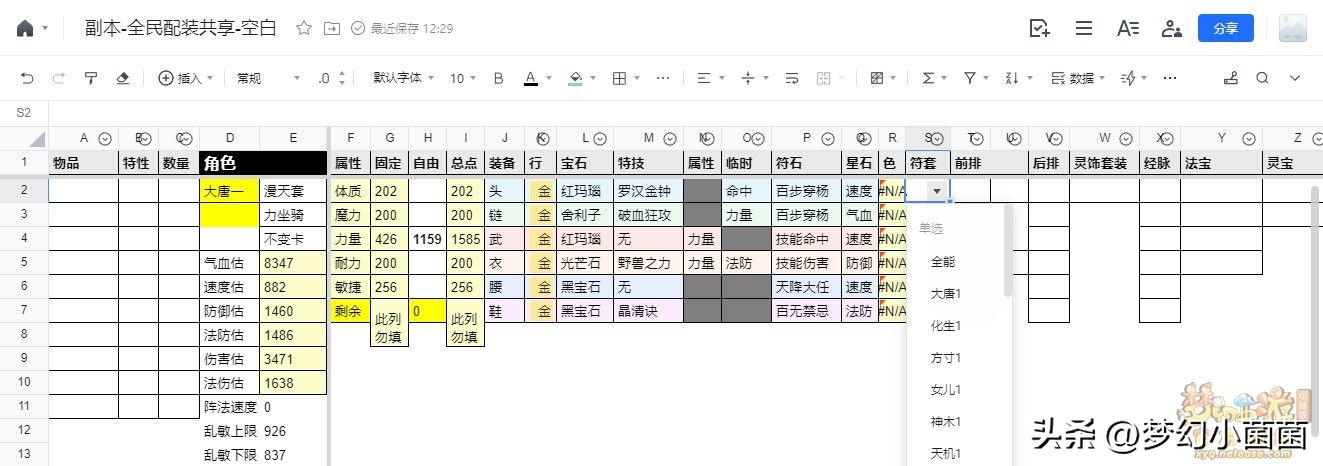Viewport: 1323px width, 466px height.
Task: Open column W filter dropdown
Action: 1125,139
